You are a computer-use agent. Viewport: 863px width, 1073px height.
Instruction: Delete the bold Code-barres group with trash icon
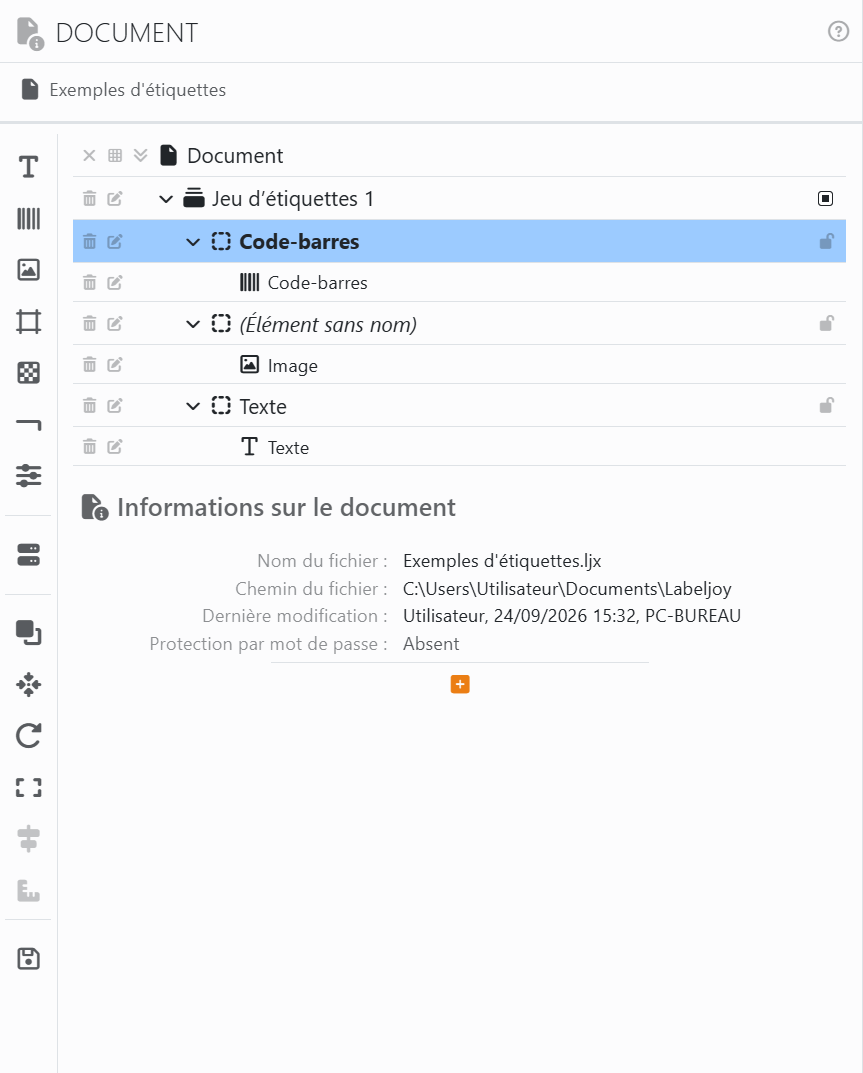89,241
